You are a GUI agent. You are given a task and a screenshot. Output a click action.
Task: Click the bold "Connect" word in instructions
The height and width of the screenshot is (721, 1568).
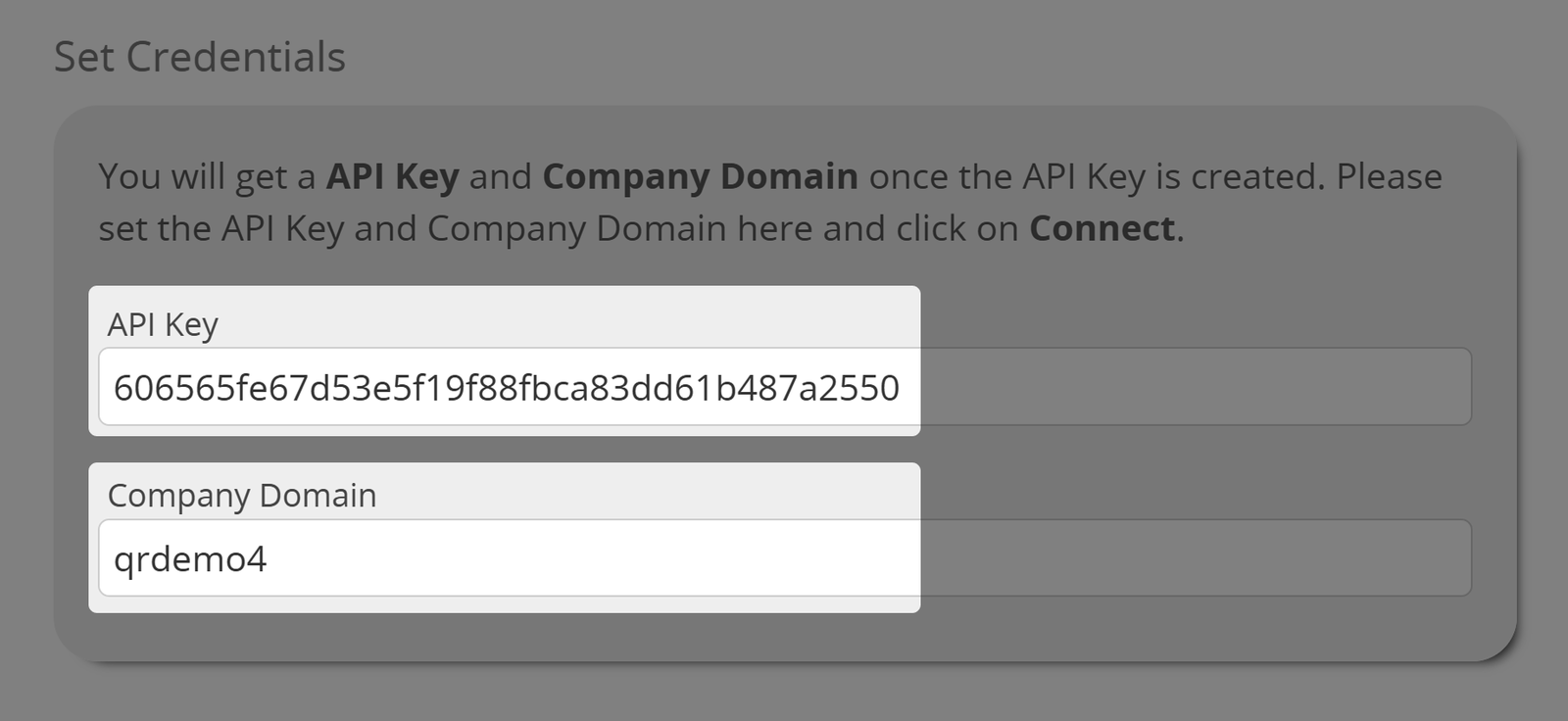coord(1102,228)
